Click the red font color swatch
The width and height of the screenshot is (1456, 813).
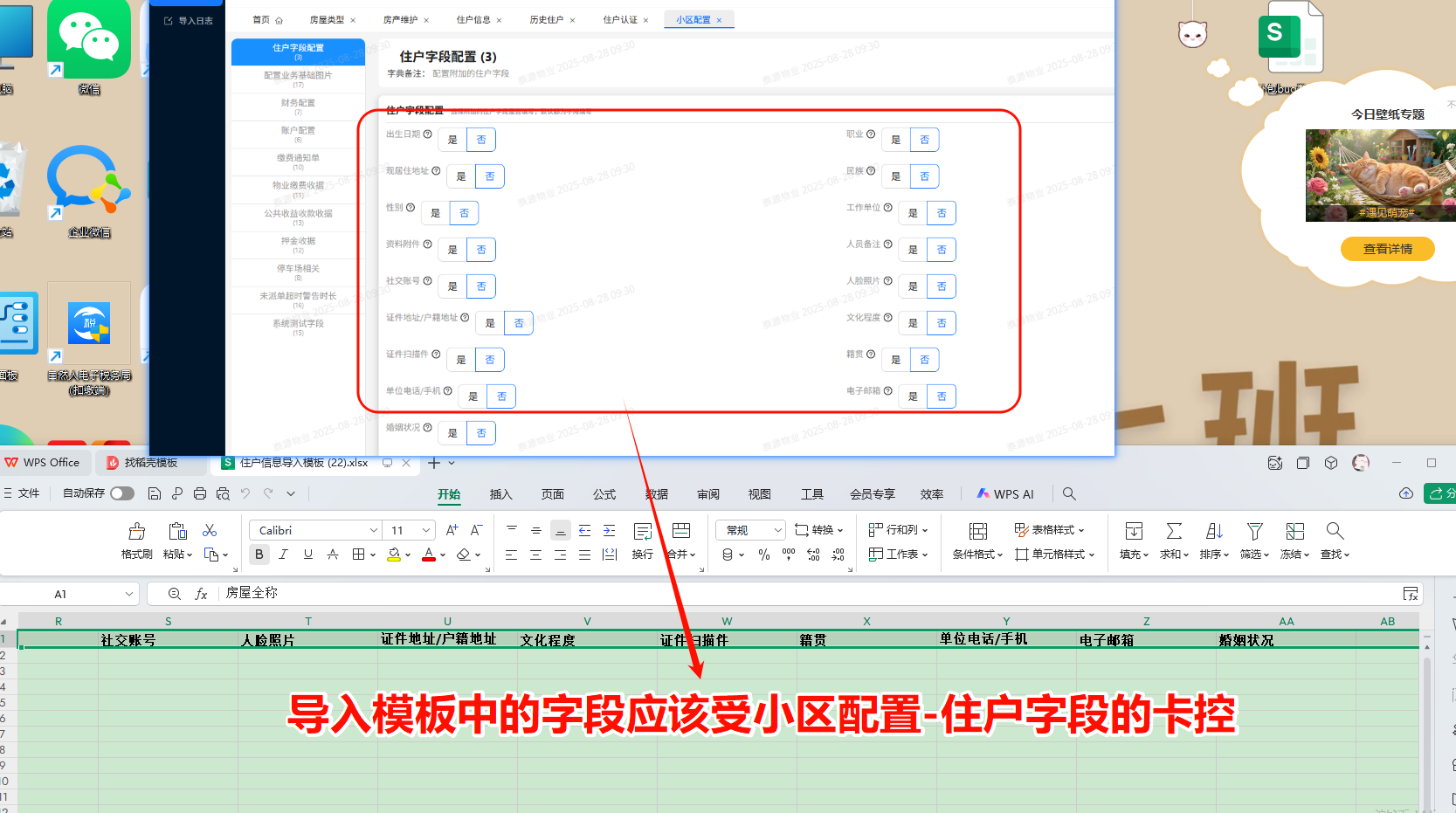click(427, 554)
